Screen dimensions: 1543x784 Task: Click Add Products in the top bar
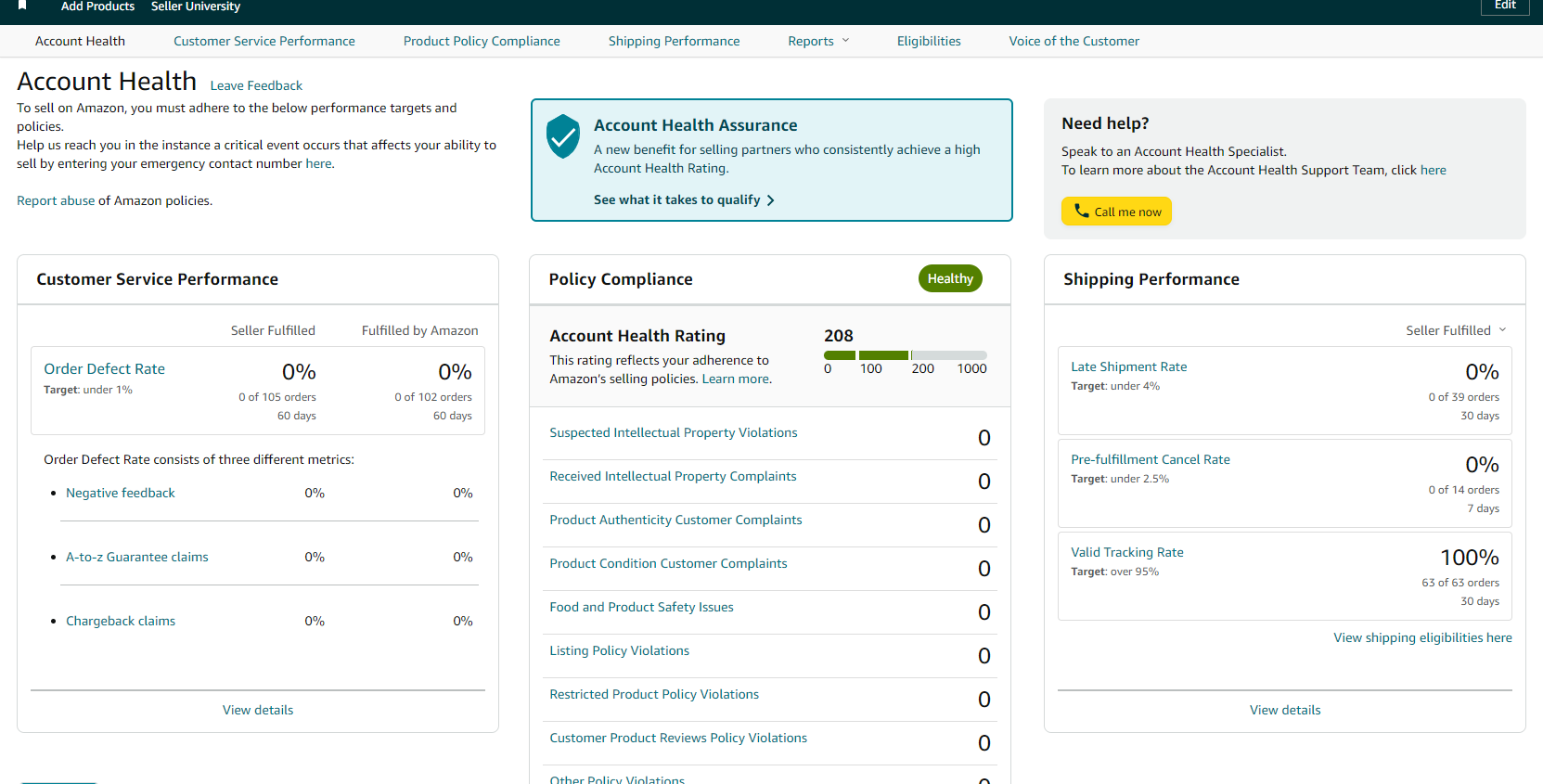coord(97,6)
